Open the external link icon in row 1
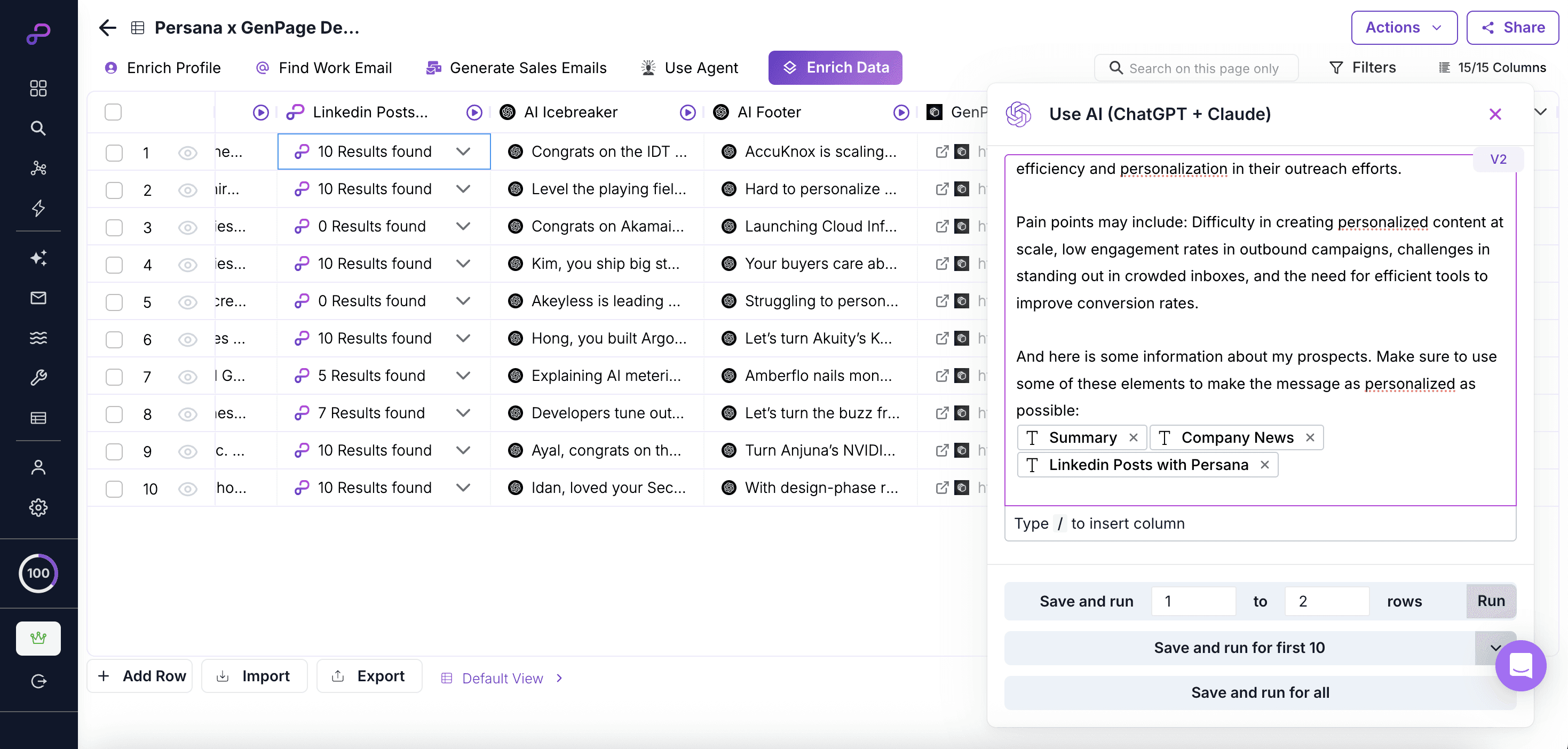Image resolution: width=1568 pixels, height=749 pixels. (x=941, y=152)
